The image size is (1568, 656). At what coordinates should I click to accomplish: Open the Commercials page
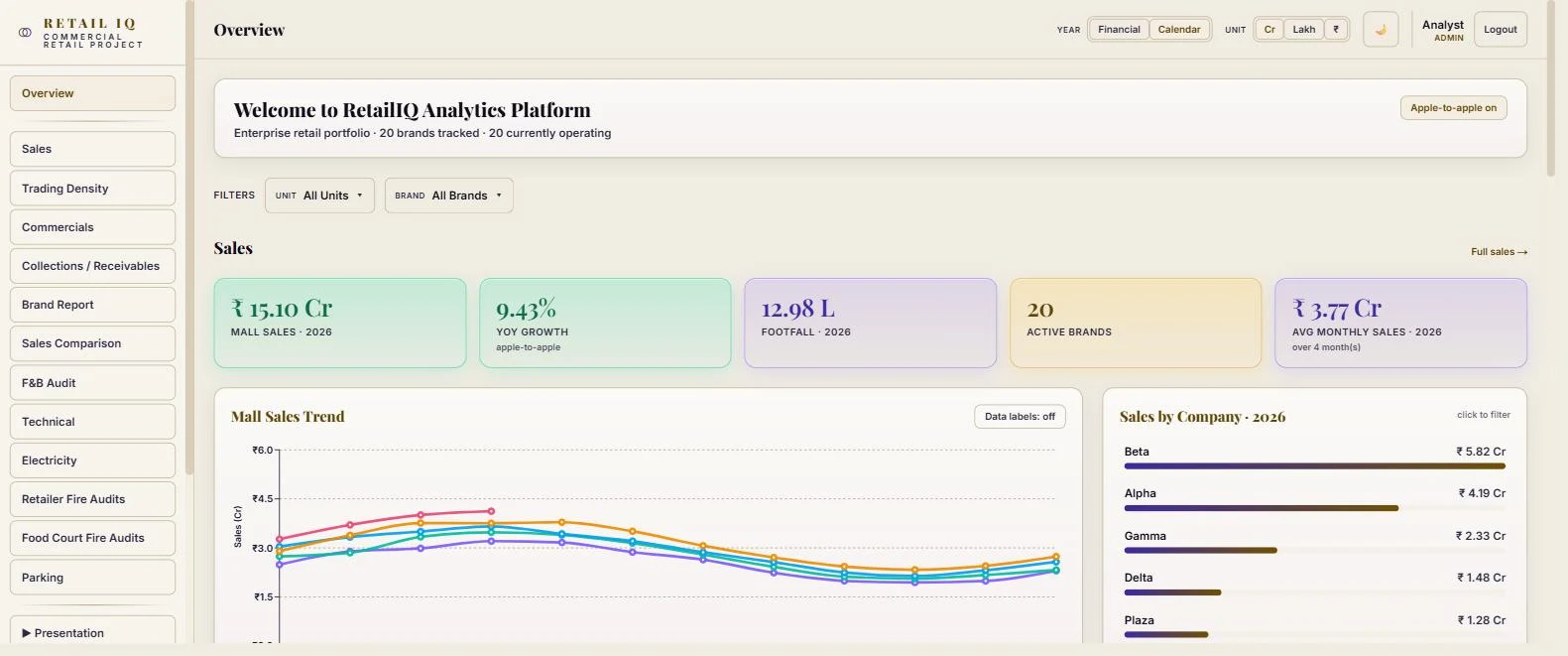click(92, 227)
